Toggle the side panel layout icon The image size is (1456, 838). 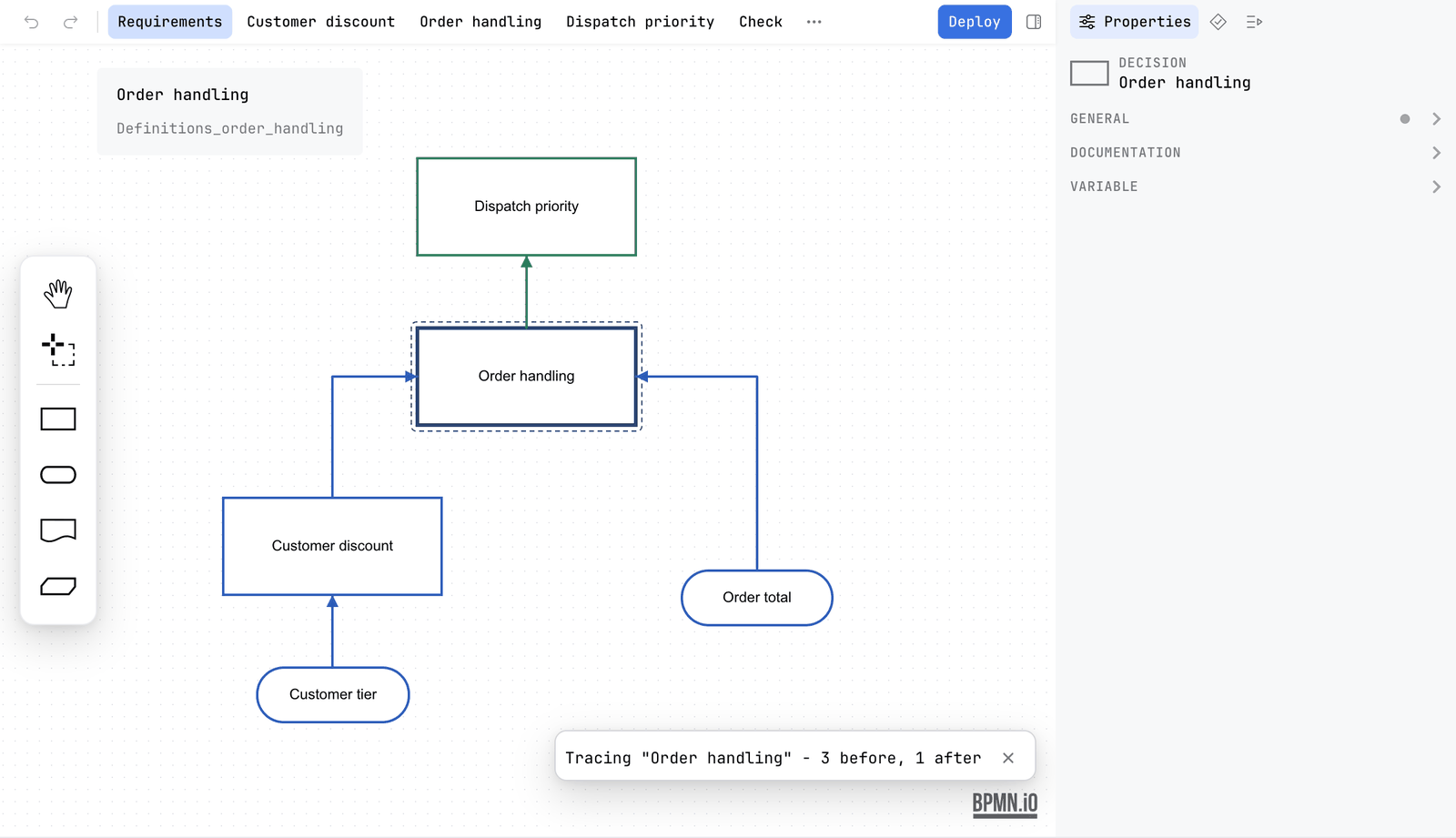pos(1034,22)
